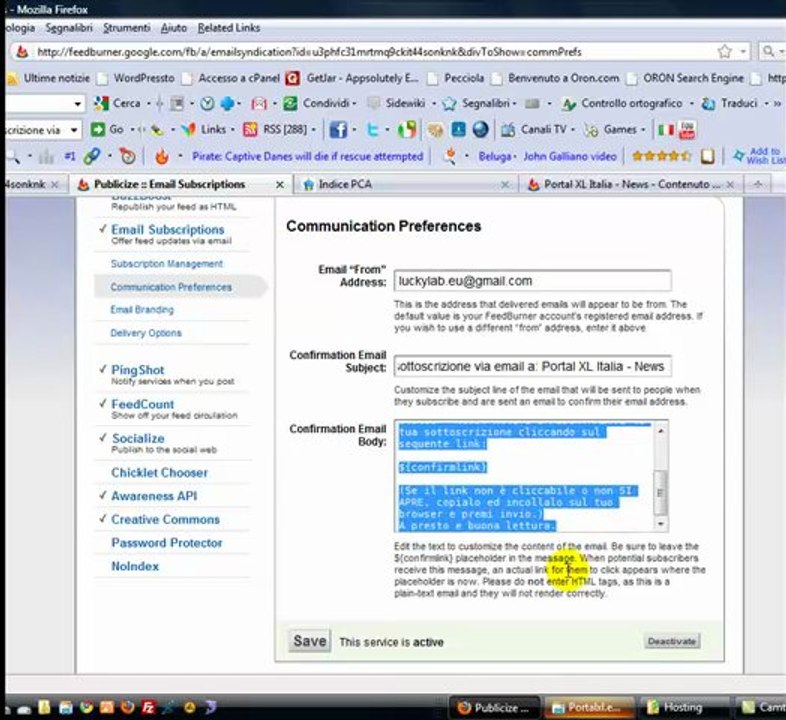Click the Condividi share icon
Viewport: 786px width, 720px height.
point(290,103)
